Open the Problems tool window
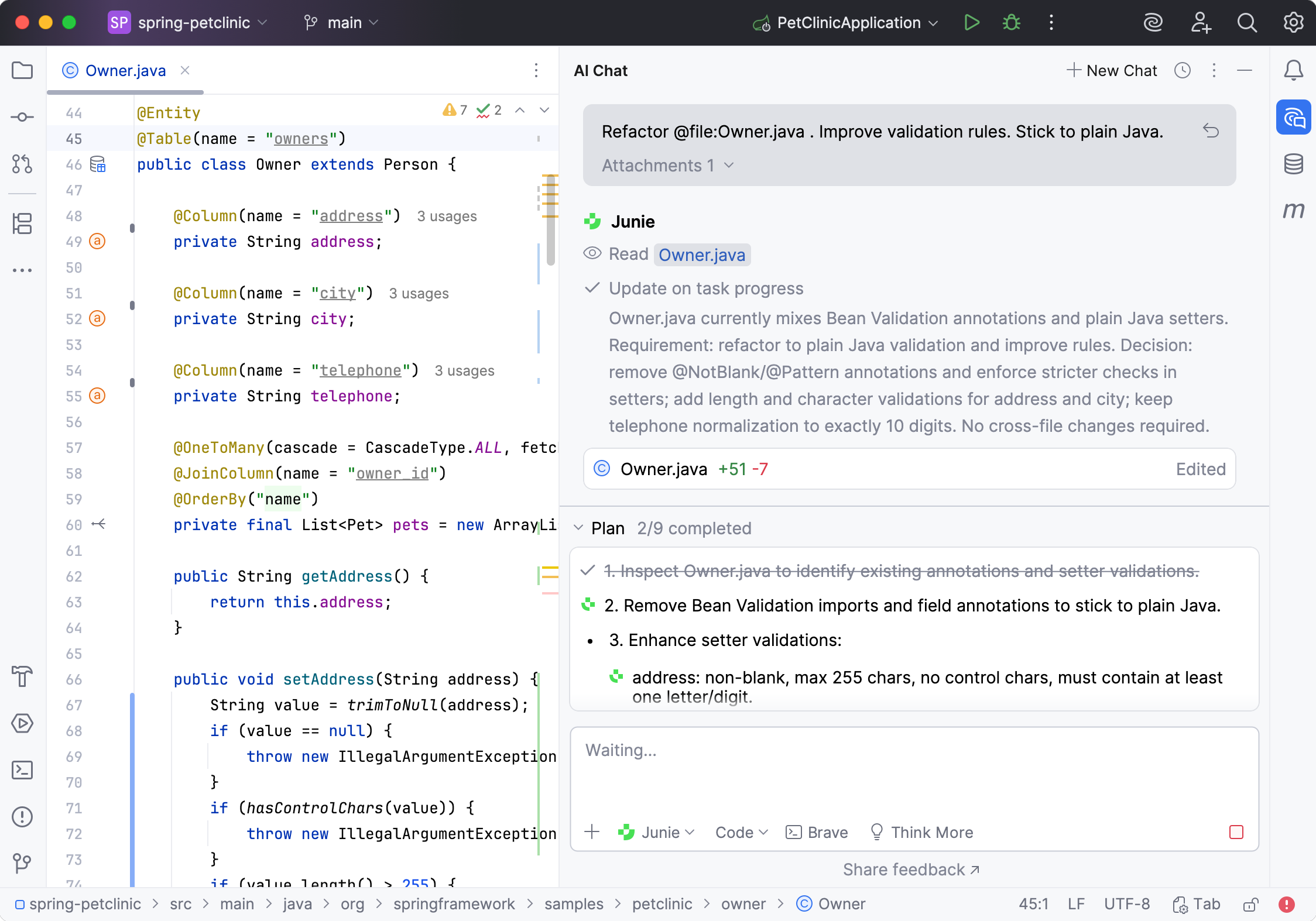Screen dimensions: 1316x921 (22, 817)
